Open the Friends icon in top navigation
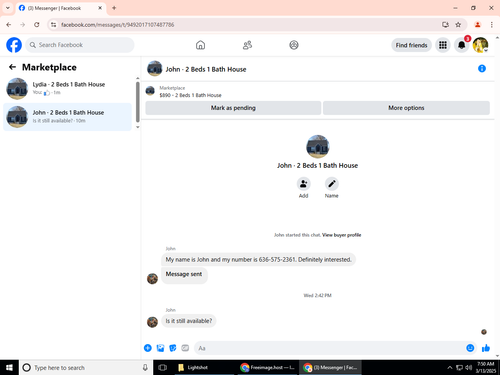Image resolution: width=500 pixels, height=375 pixels. click(x=247, y=45)
